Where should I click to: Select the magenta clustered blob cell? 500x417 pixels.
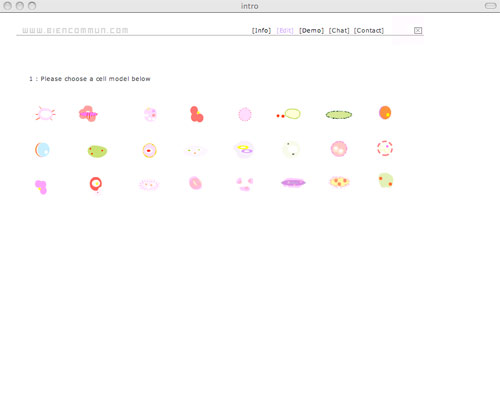coord(41,187)
